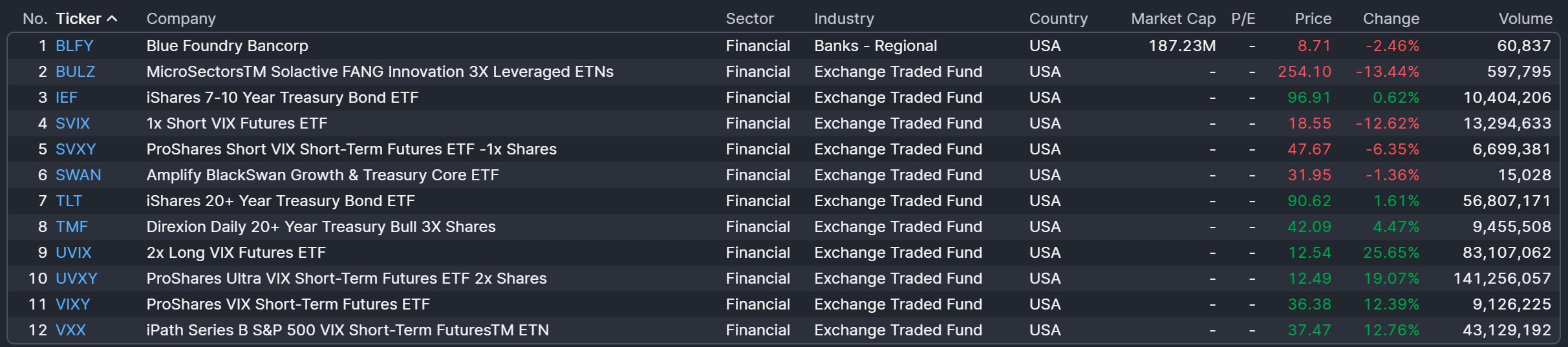Sort by Volume column header

(x=1525, y=19)
